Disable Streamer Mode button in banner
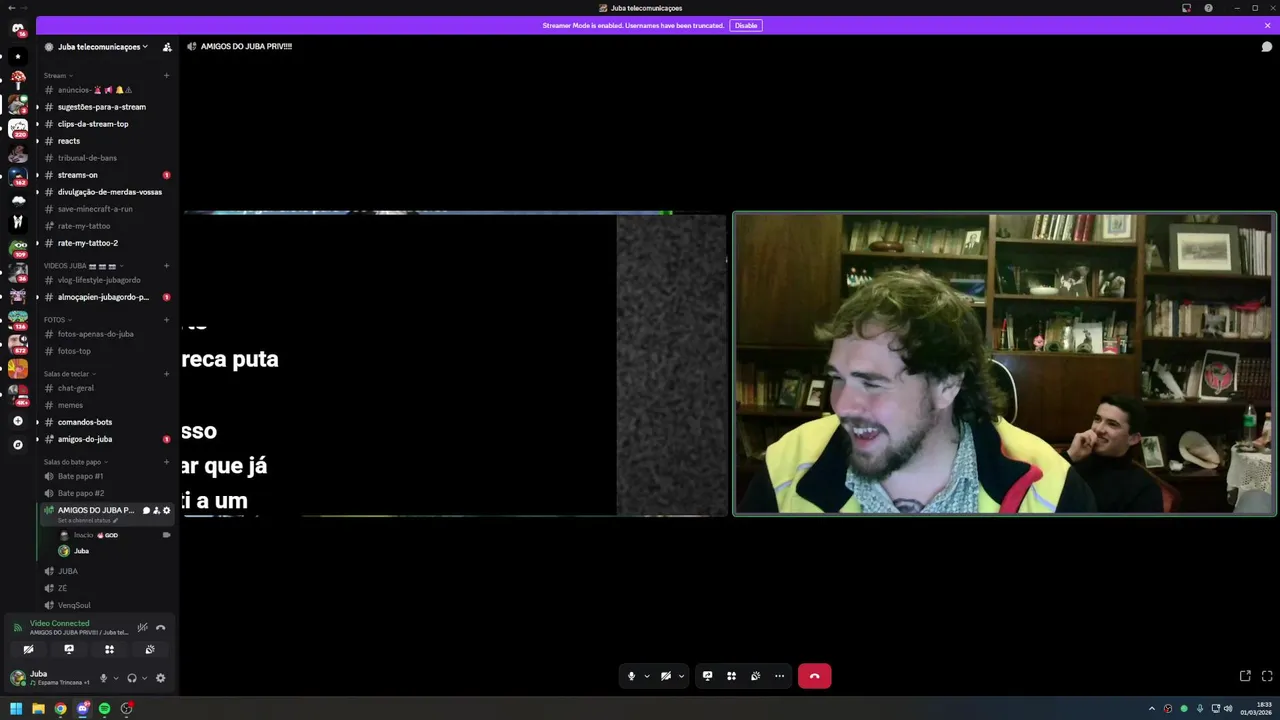This screenshot has height=720, width=1280. point(746,25)
